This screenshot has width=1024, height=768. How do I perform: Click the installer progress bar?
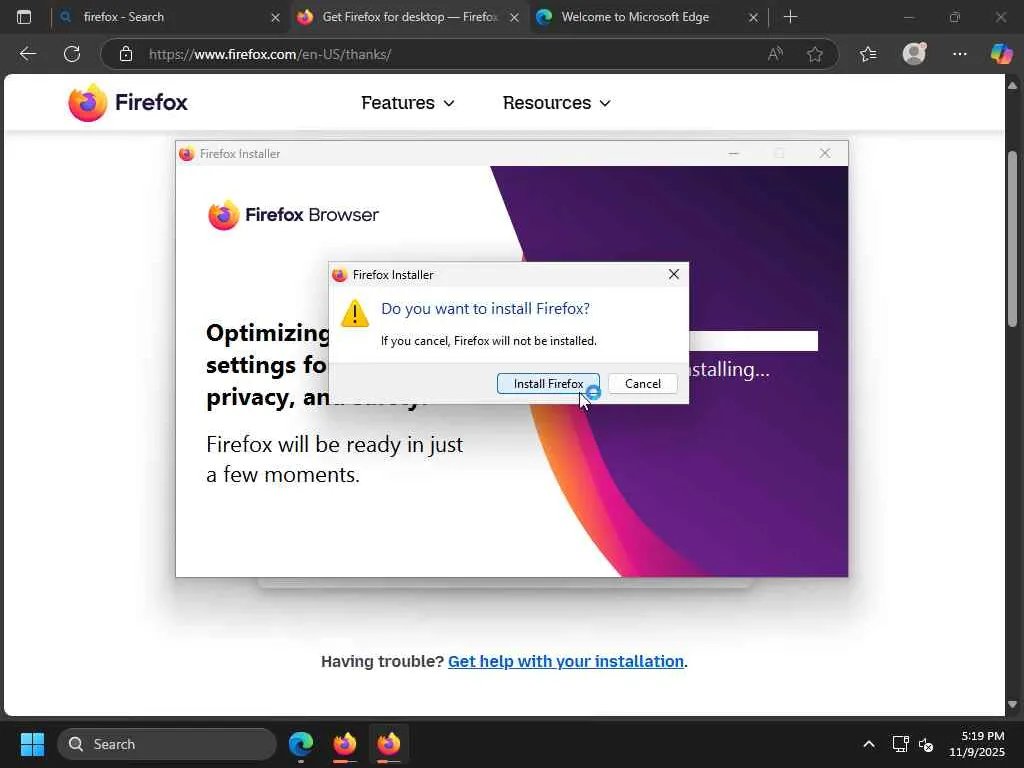(753, 341)
